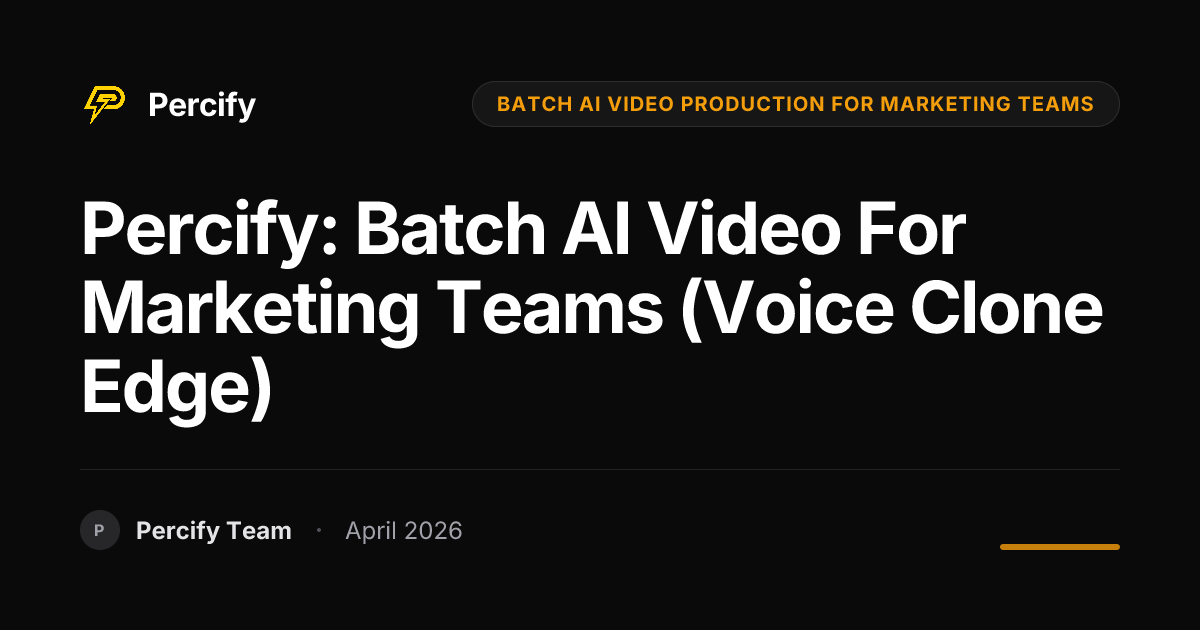The width and height of the screenshot is (1200, 630).
Task: Click the word "Percify:" in the headline
Action: (x=210, y=229)
